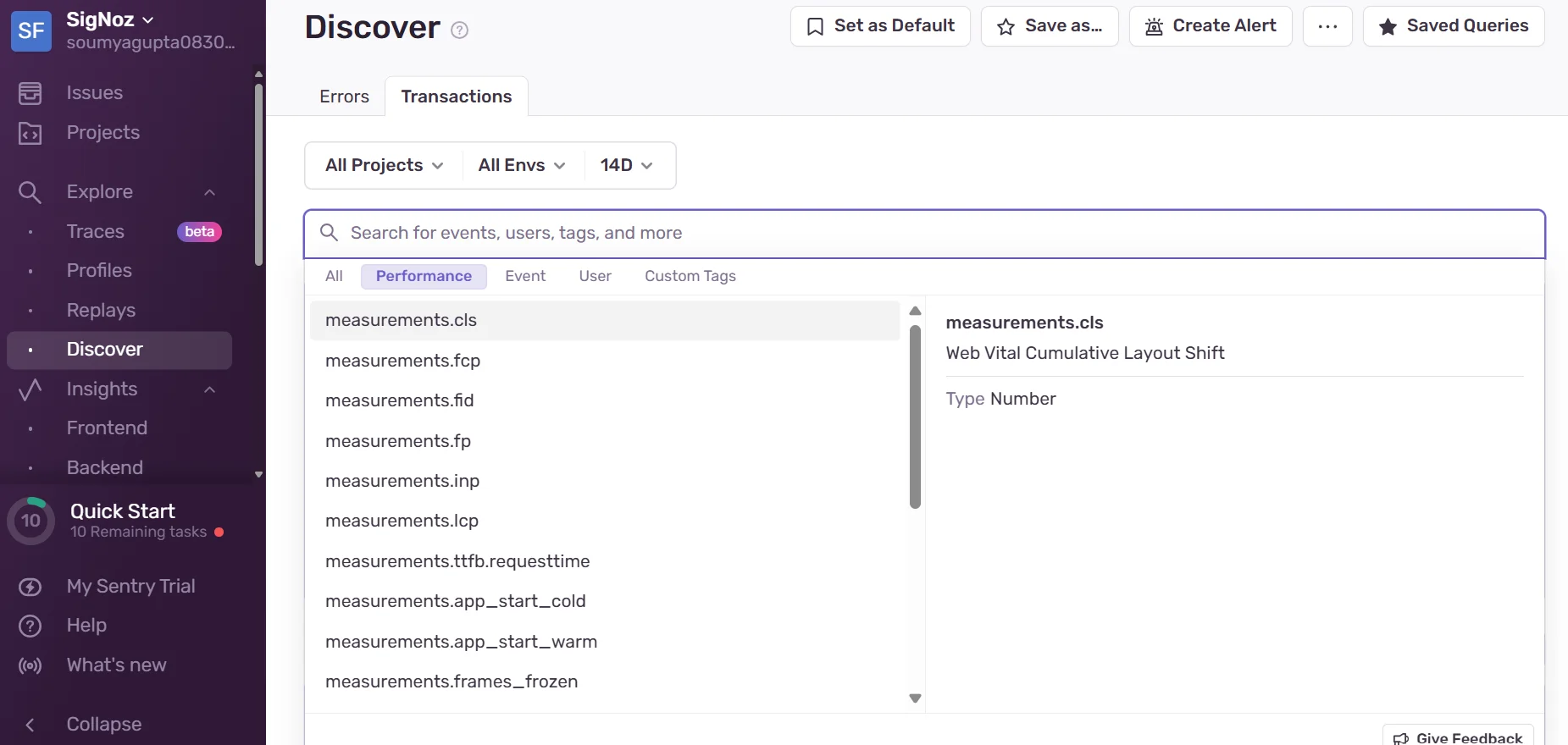This screenshot has width=1568, height=745.
Task: Open the Issues sidebar icon
Action: 30,93
